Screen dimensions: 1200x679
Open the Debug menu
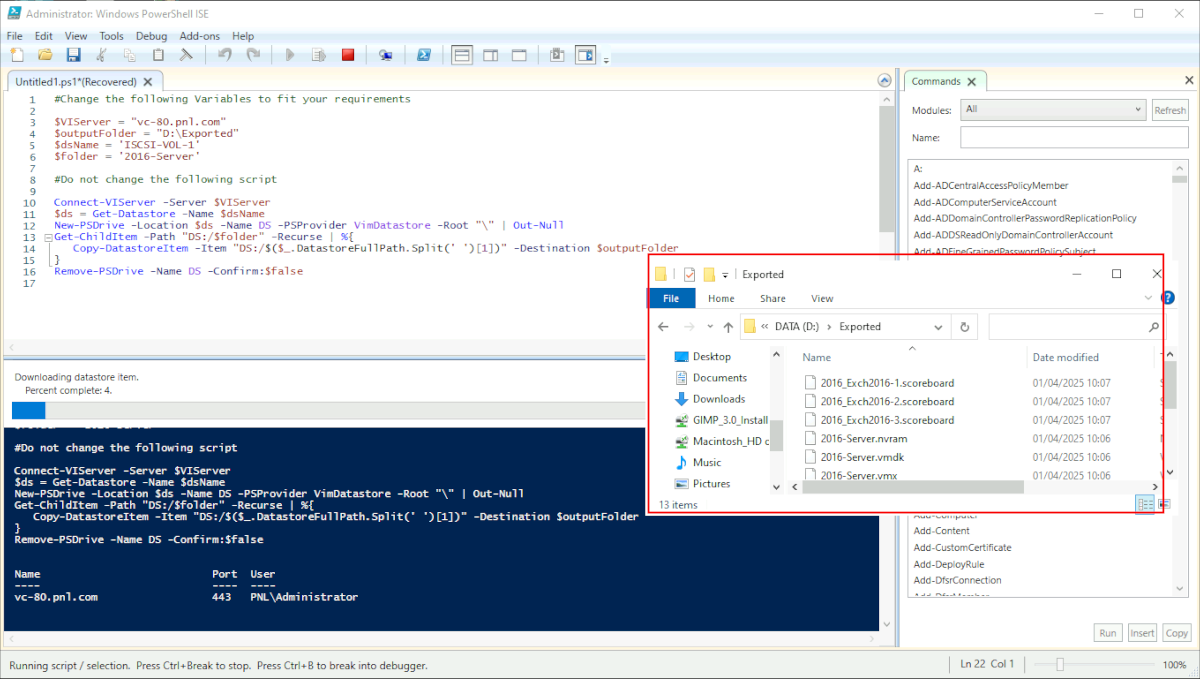[151, 36]
